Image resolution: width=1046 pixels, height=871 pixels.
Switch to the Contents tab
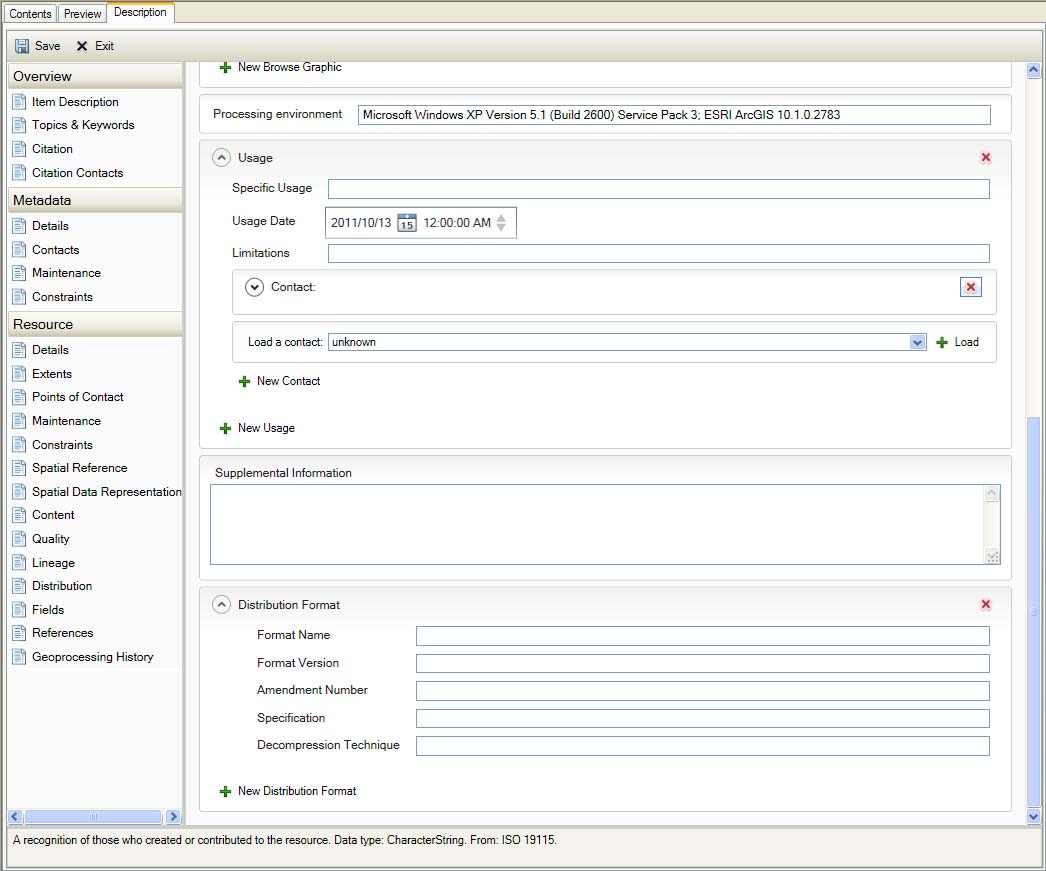29,13
